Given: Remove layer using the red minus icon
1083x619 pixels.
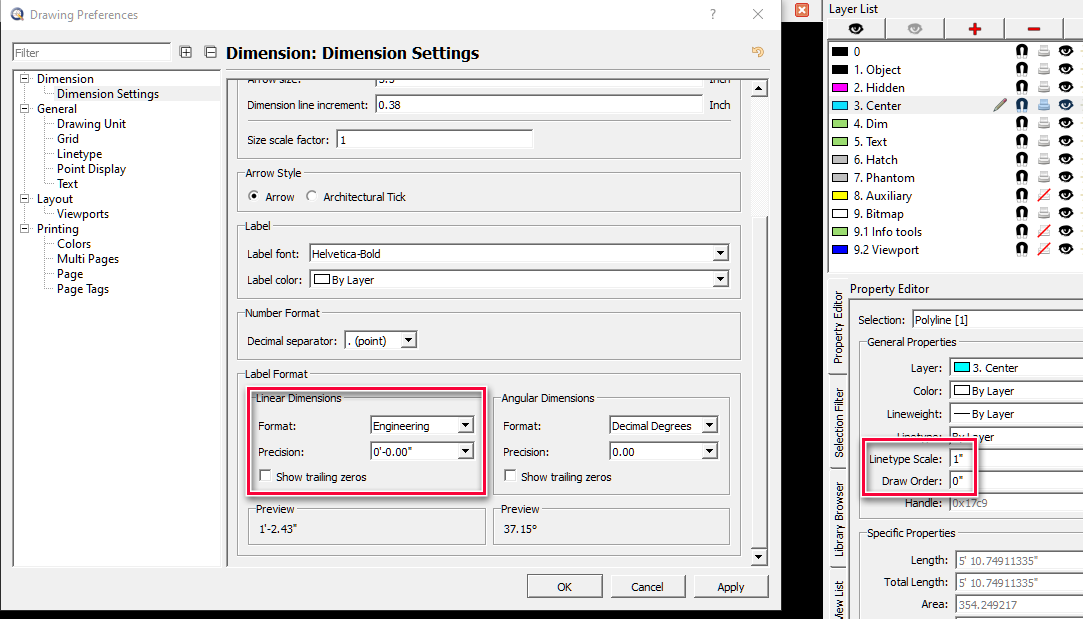Looking at the screenshot, I should coord(1033,29).
